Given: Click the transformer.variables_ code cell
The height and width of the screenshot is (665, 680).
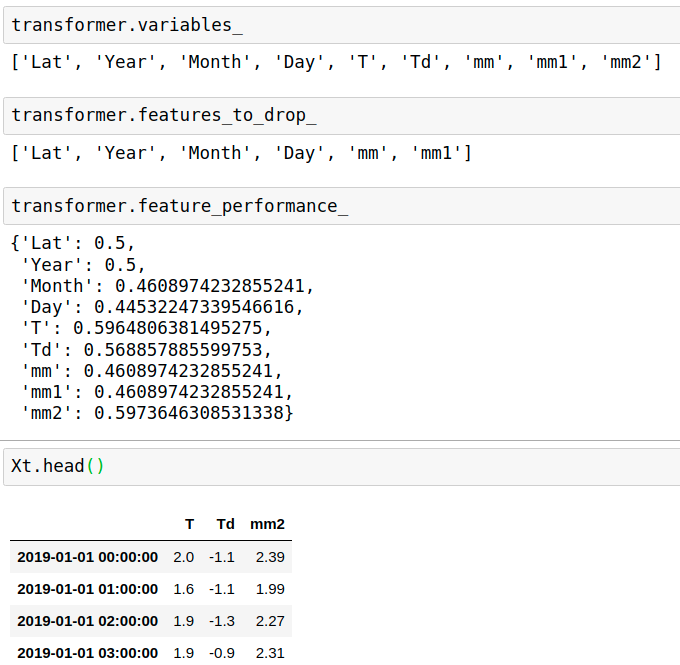Looking at the screenshot, I should tap(340, 25).
